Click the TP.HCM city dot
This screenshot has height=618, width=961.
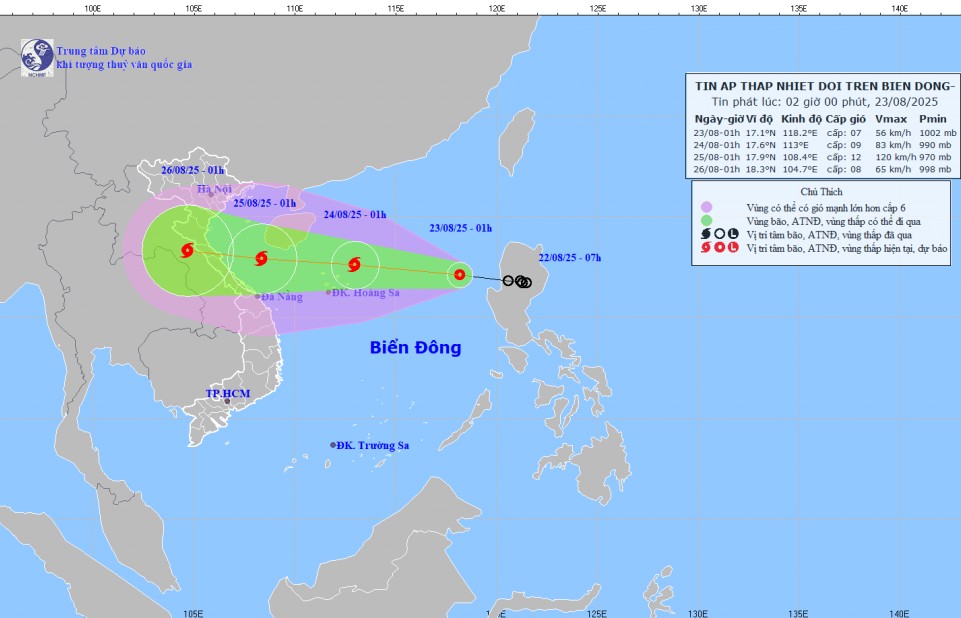pos(227,401)
